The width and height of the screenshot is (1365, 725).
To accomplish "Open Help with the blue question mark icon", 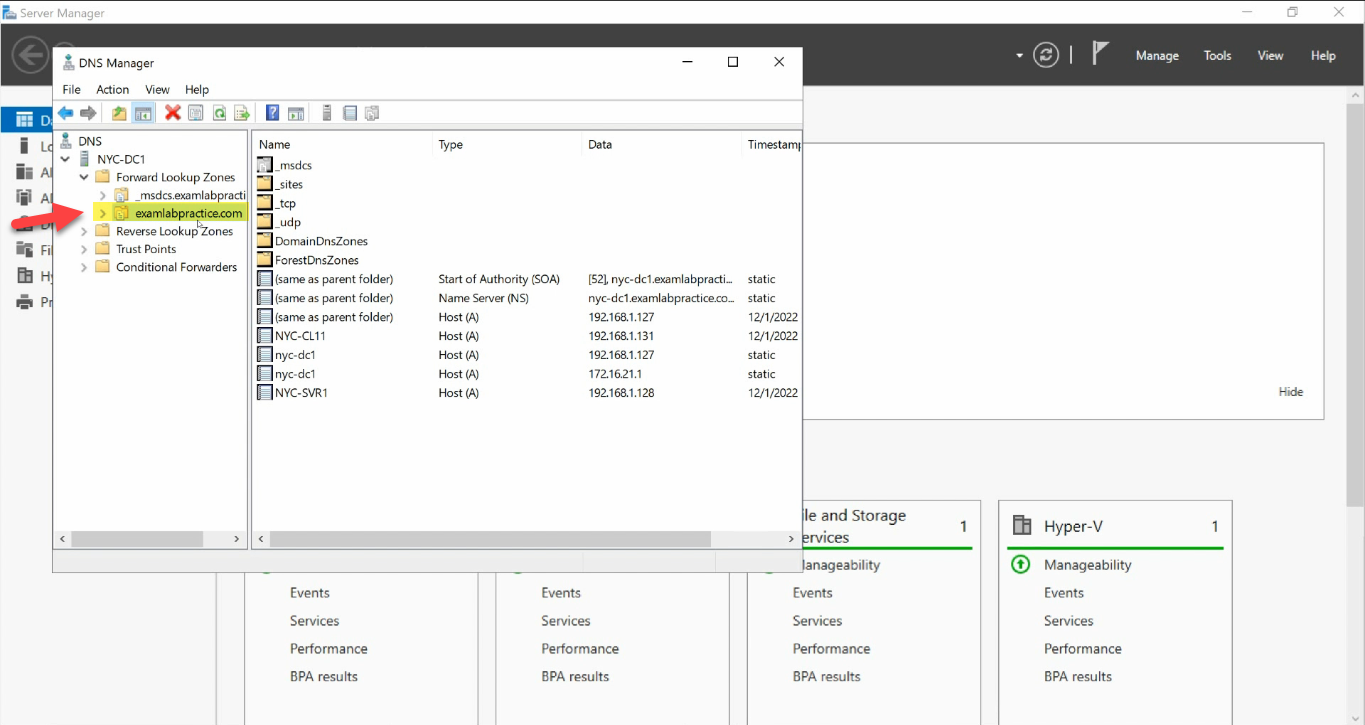I will pyautogui.click(x=272, y=113).
